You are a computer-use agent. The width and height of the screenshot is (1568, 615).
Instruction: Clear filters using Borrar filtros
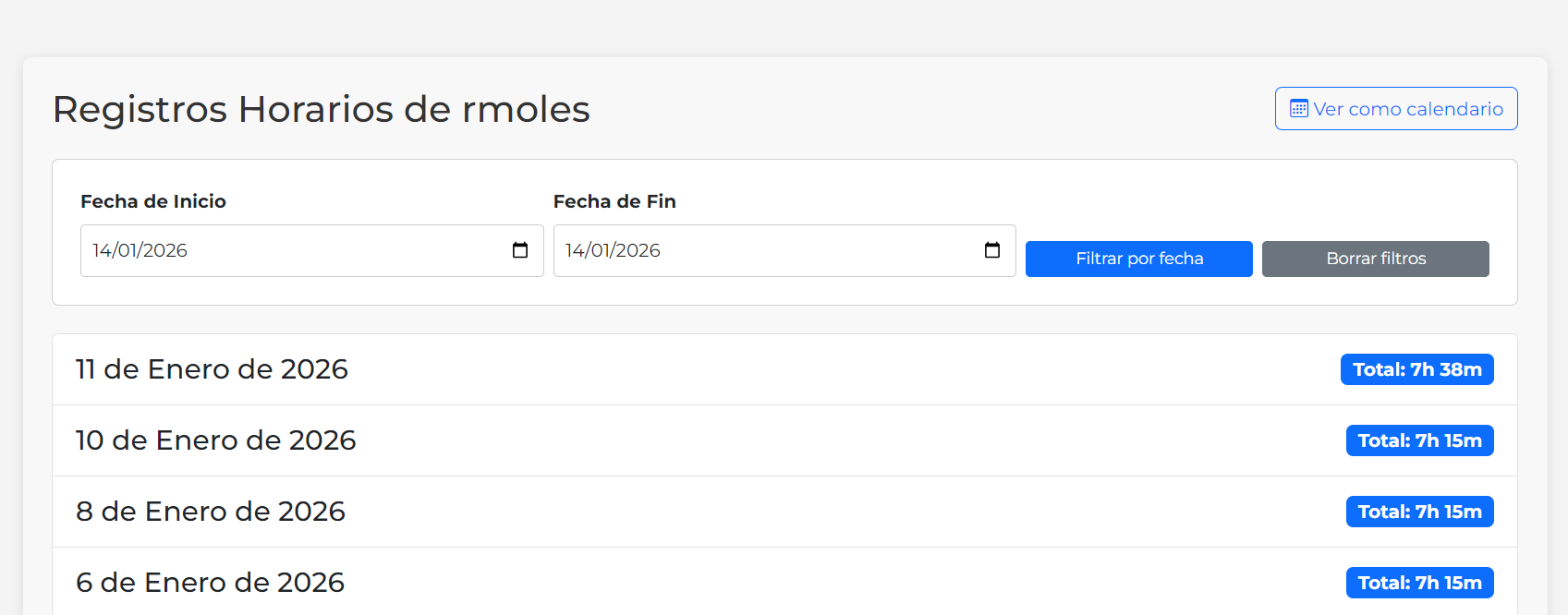click(1375, 259)
